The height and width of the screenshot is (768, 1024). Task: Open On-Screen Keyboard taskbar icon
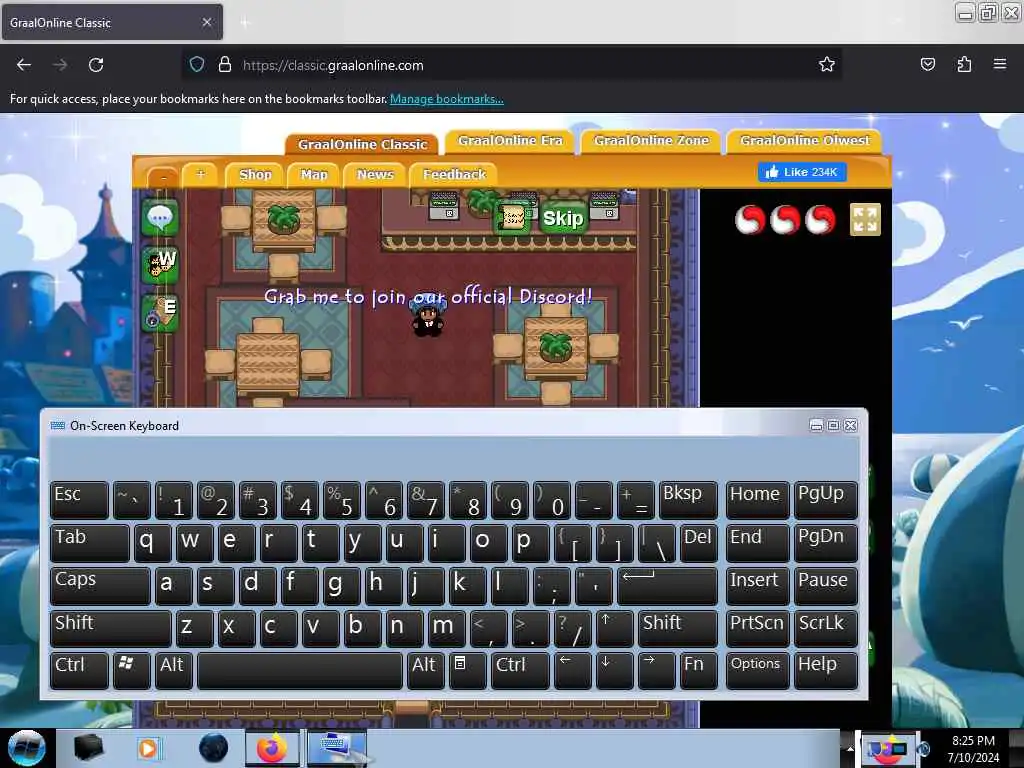click(337, 748)
